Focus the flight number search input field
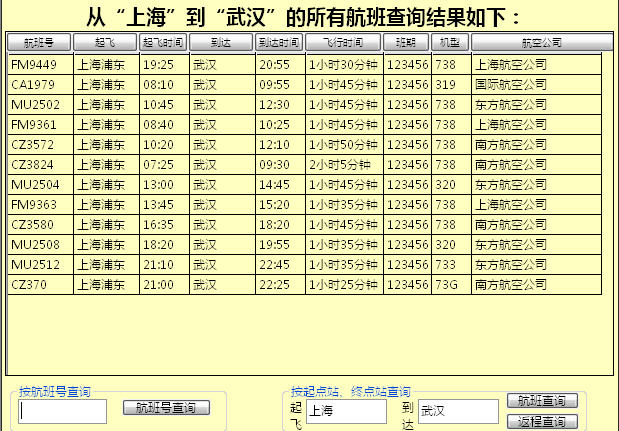This screenshot has width=619, height=431. coord(62,411)
